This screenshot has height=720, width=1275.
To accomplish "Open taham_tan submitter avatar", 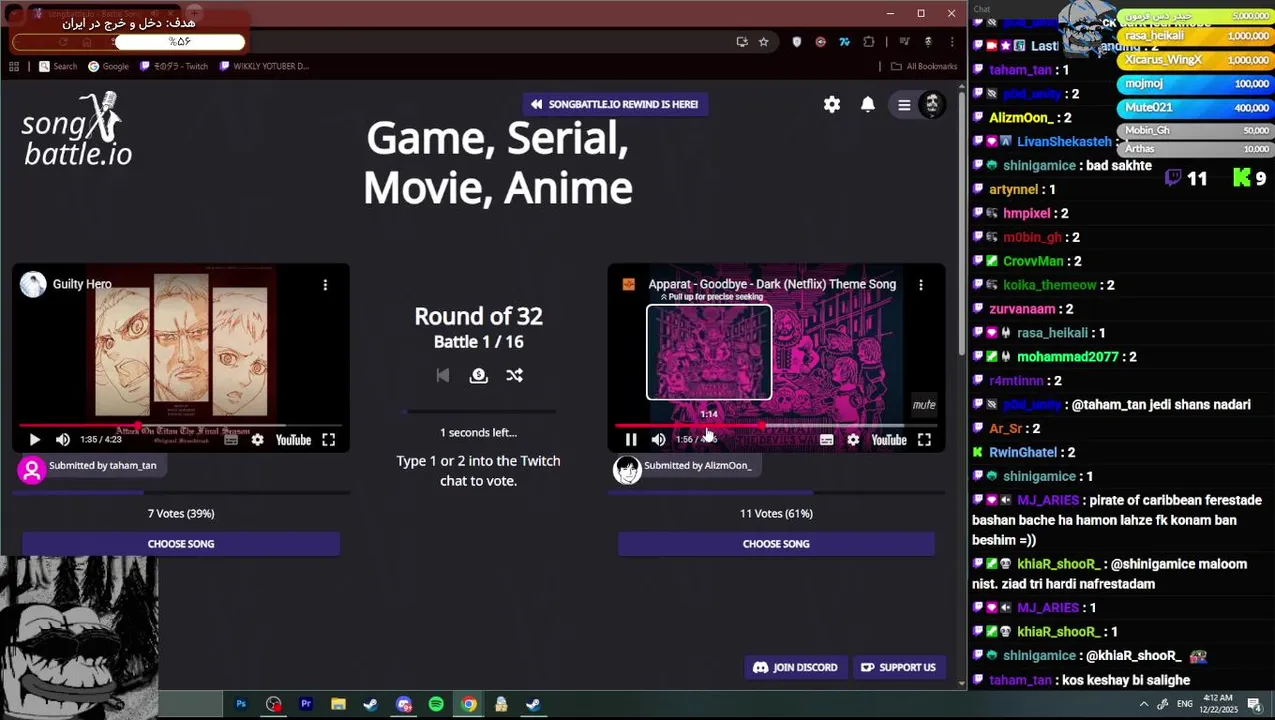I will pos(32,470).
